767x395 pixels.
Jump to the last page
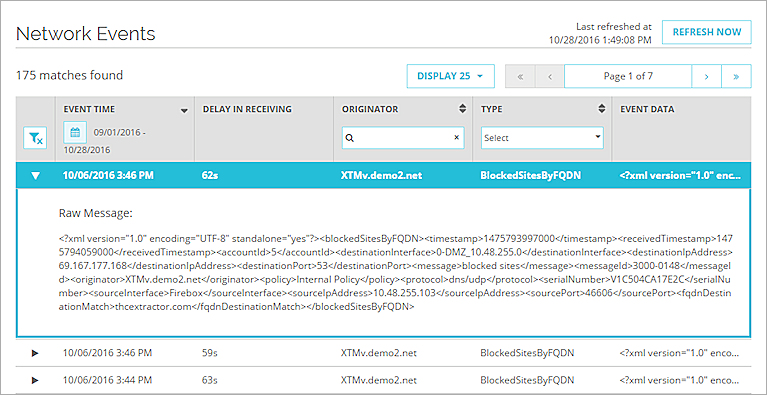[x=736, y=76]
